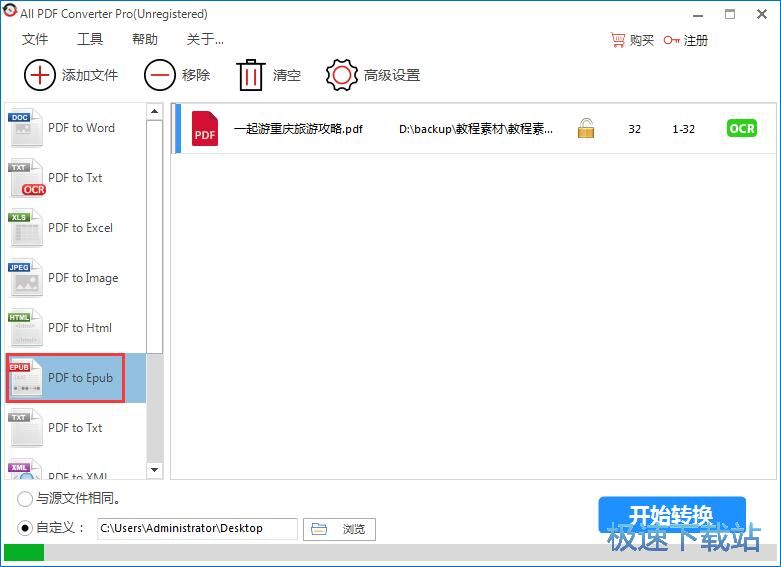The image size is (781, 567).
Task: Click the 浏览 browse button
Action: 339,529
